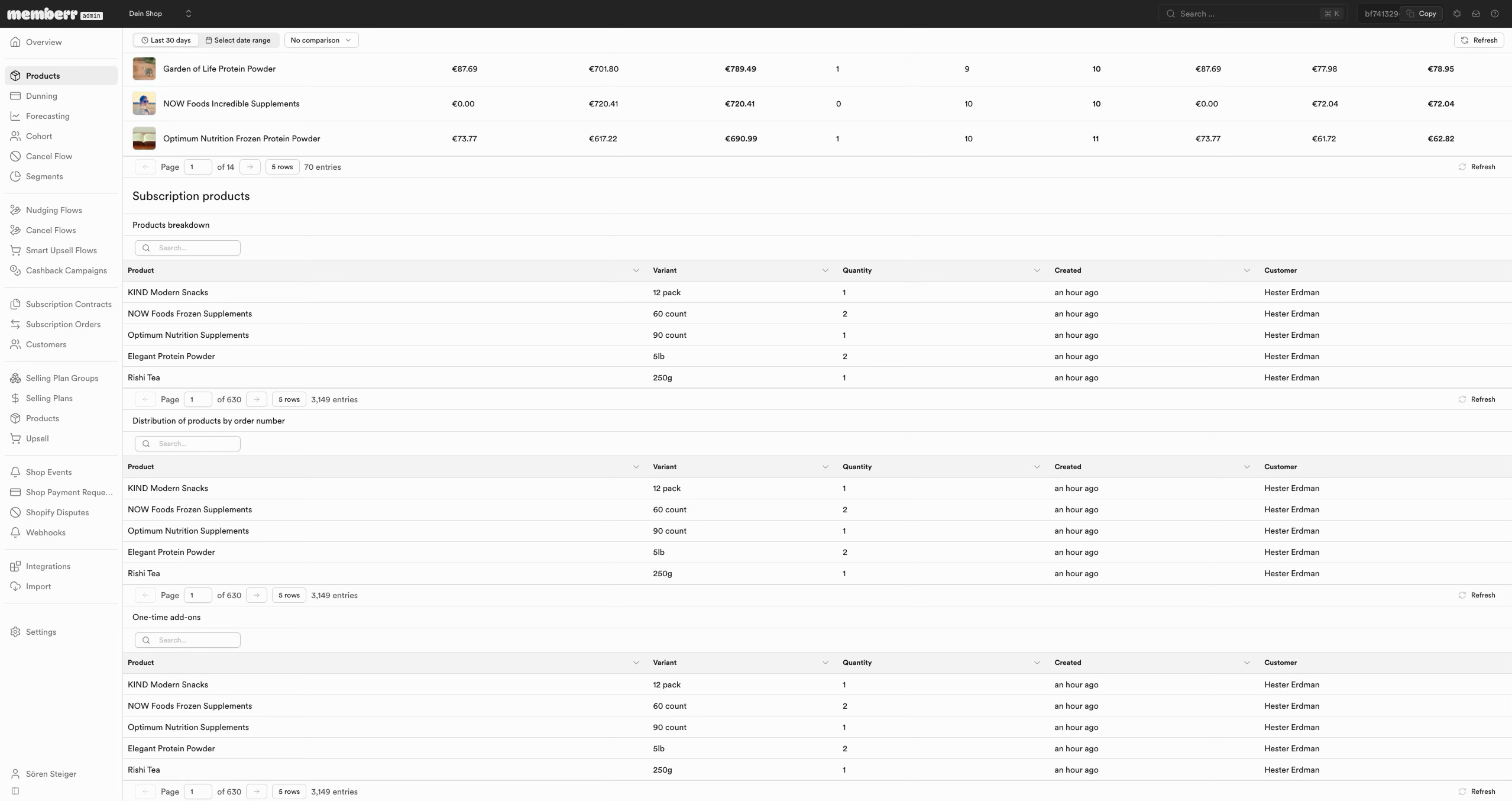1512x801 pixels.
Task: Click the global Search field in top bar
Action: [x=1252, y=14]
